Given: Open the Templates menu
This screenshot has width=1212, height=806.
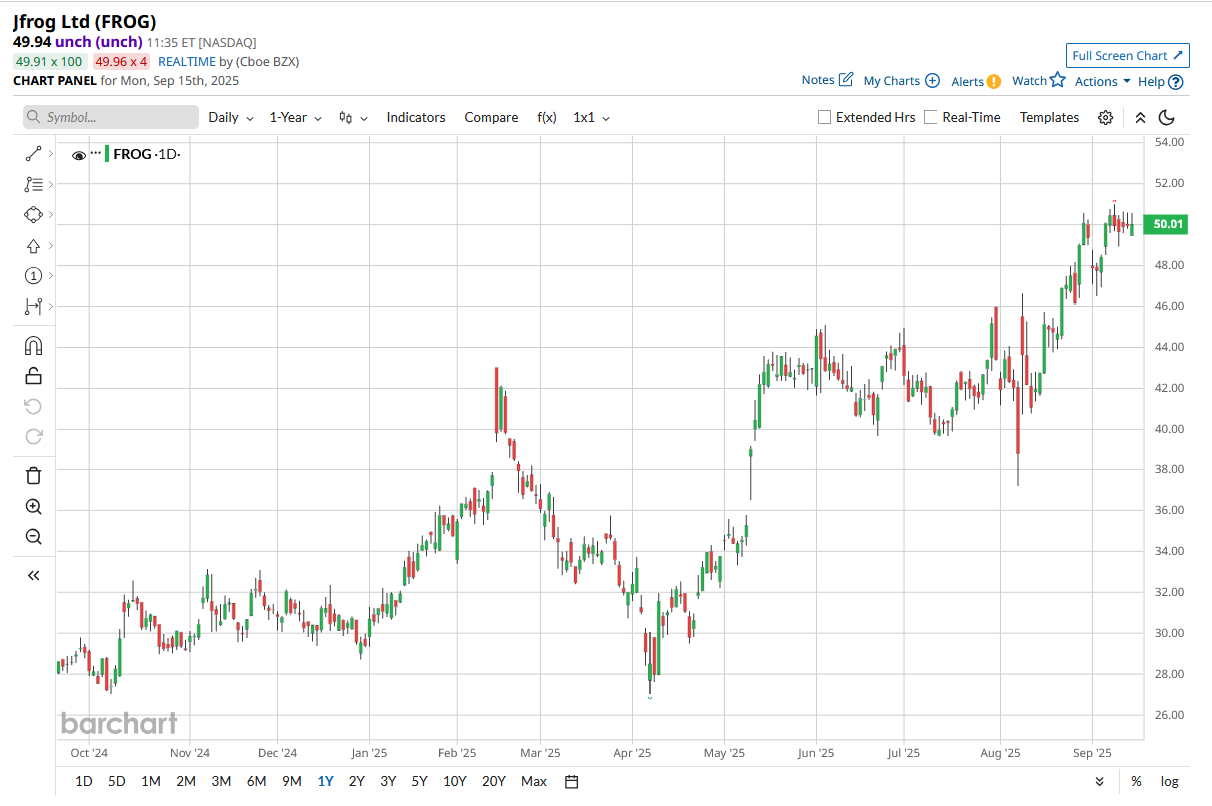Looking at the screenshot, I should pos(1049,117).
